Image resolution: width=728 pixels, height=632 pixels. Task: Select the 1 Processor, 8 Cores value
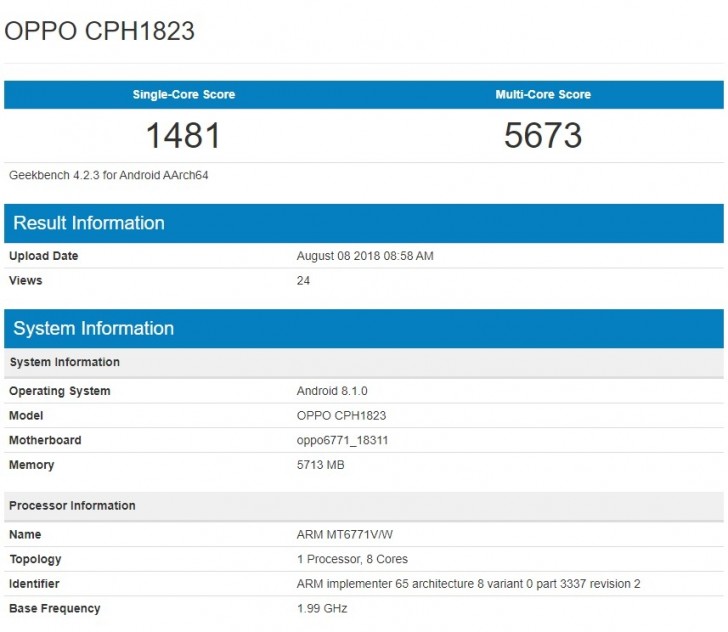point(352,559)
